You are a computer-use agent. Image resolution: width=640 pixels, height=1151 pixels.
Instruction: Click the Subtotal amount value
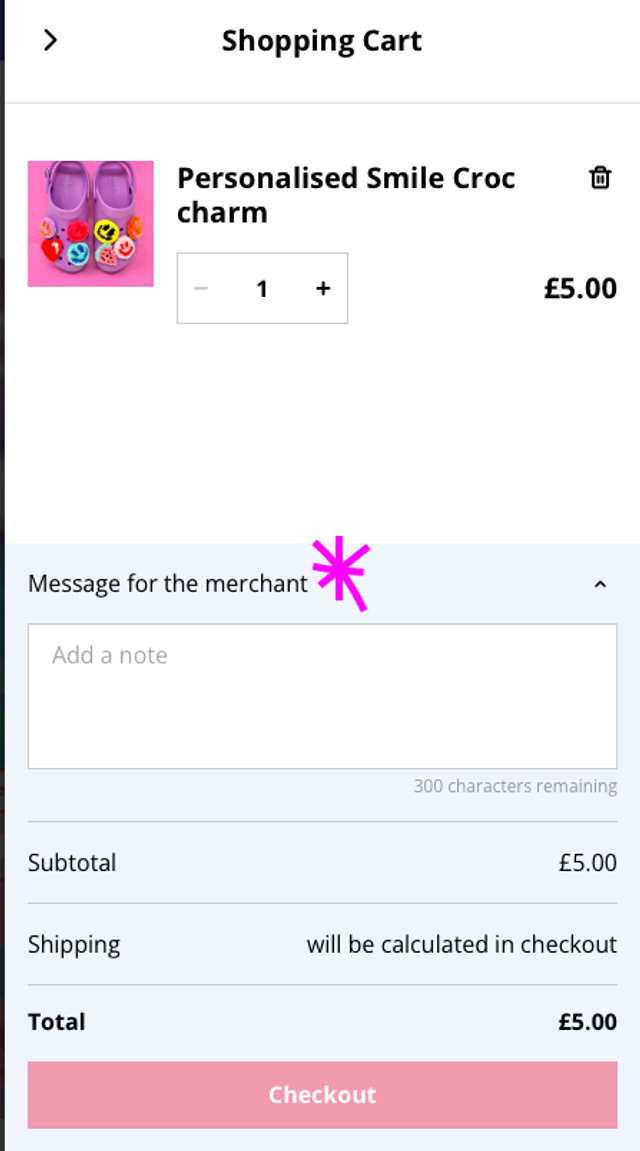point(587,862)
